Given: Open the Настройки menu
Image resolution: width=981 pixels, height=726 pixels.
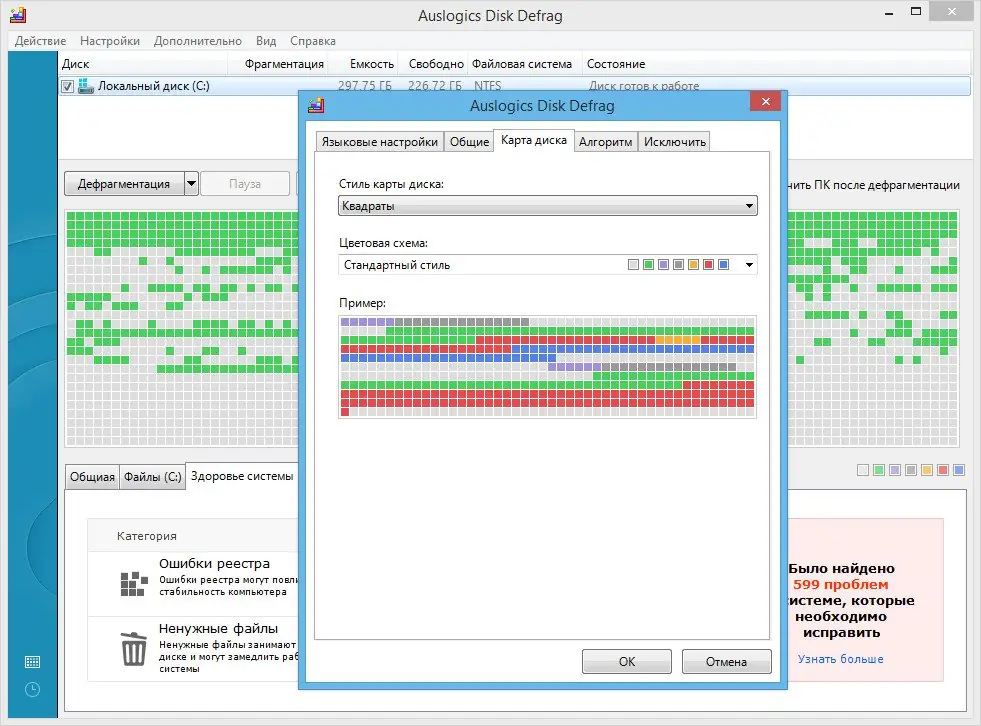Looking at the screenshot, I should pyautogui.click(x=109, y=41).
